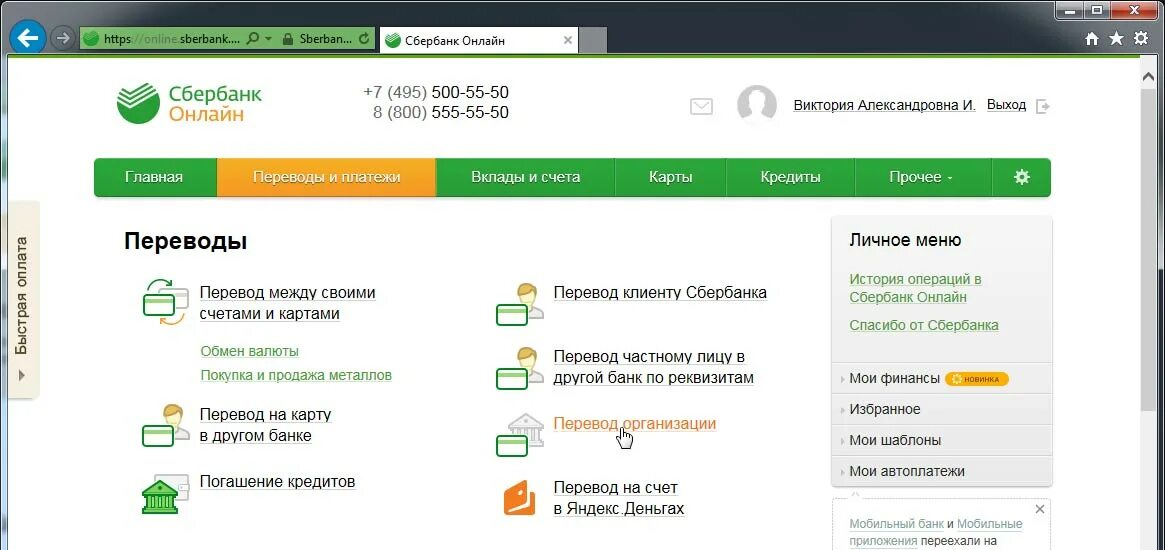Click the user profile avatar
Image resolution: width=1165 pixels, height=550 pixels.
756,104
